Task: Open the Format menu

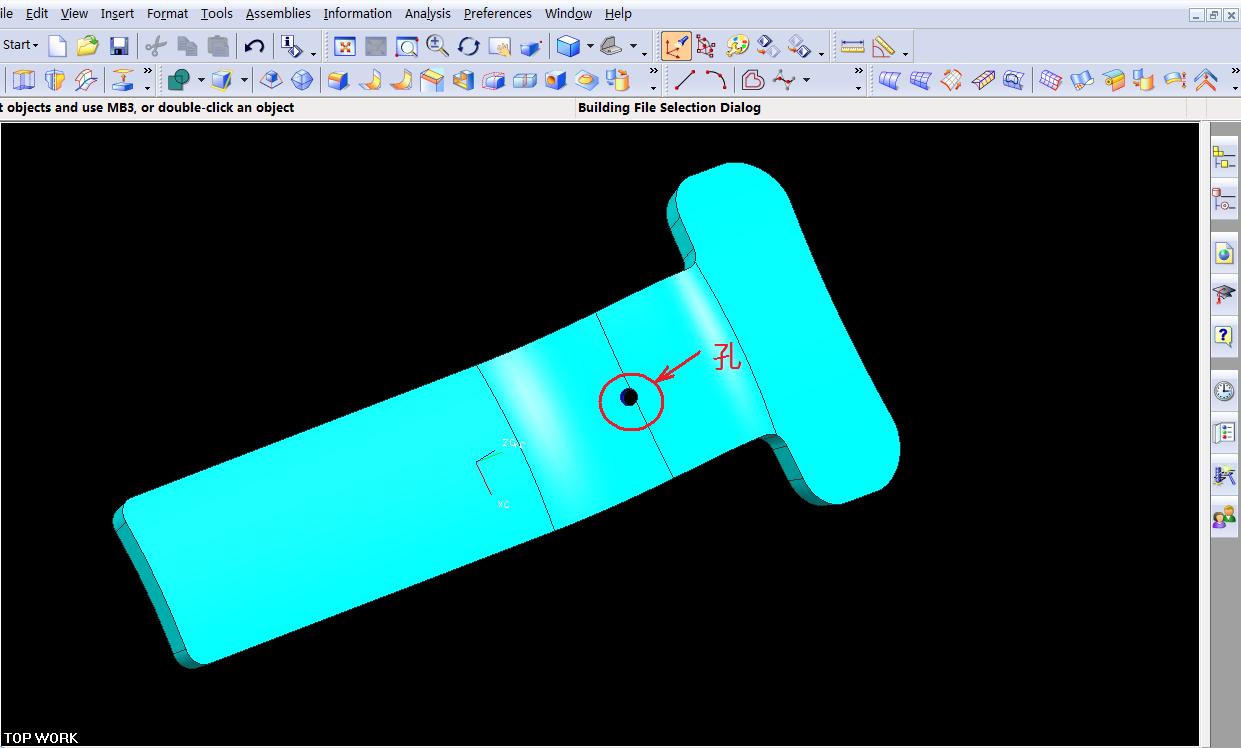Action: click(x=167, y=13)
